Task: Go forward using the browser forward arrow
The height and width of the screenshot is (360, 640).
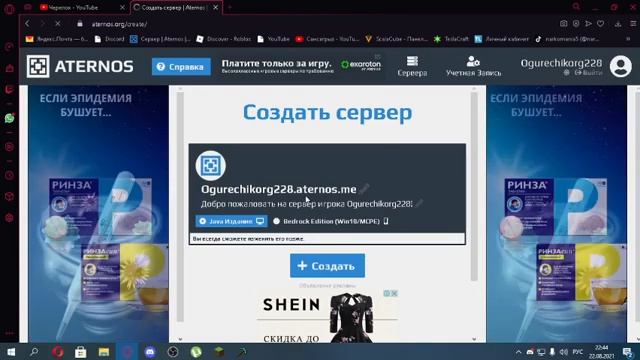Action: coord(42,24)
